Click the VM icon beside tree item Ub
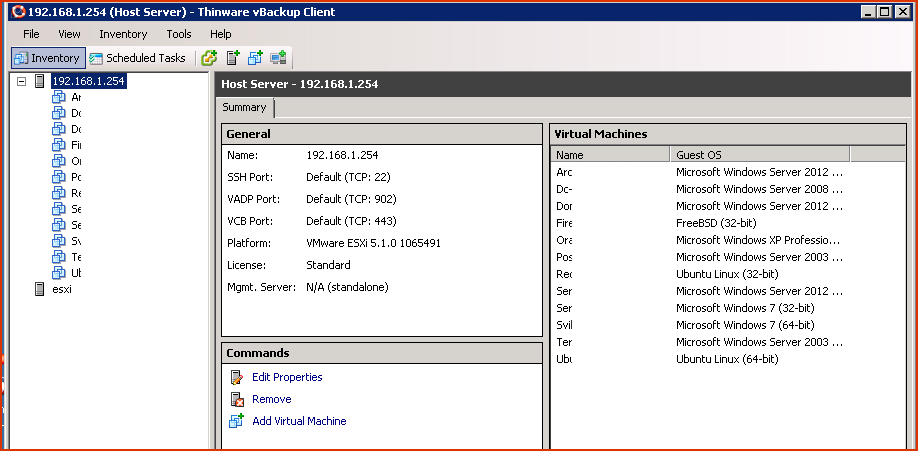The width and height of the screenshot is (918, 451). 59,272
